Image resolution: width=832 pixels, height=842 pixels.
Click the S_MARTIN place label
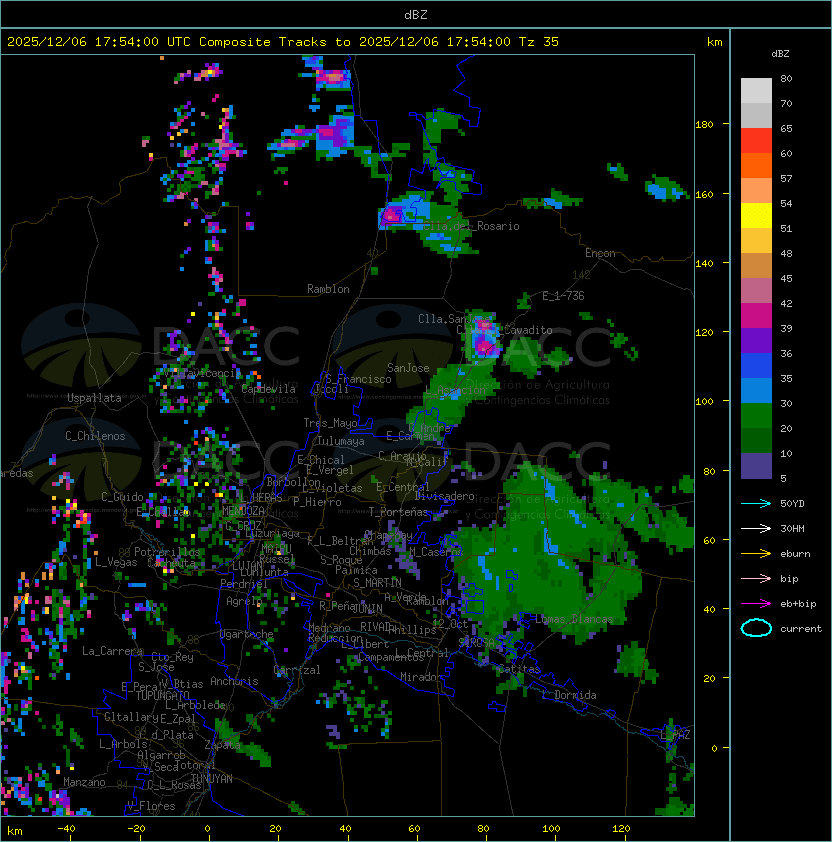coord(377,583)
